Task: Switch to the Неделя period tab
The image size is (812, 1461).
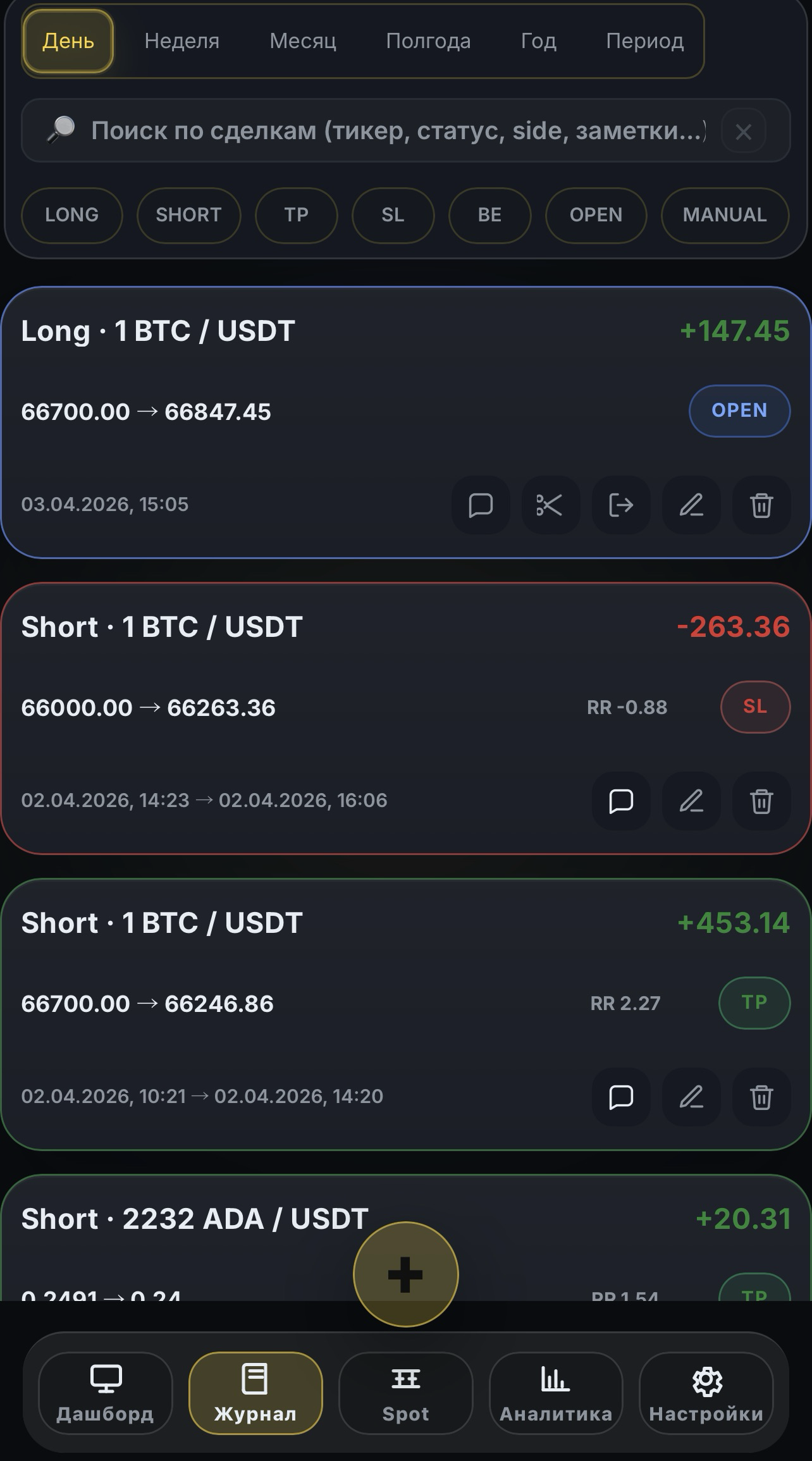Action: click(x=181, y=41)
